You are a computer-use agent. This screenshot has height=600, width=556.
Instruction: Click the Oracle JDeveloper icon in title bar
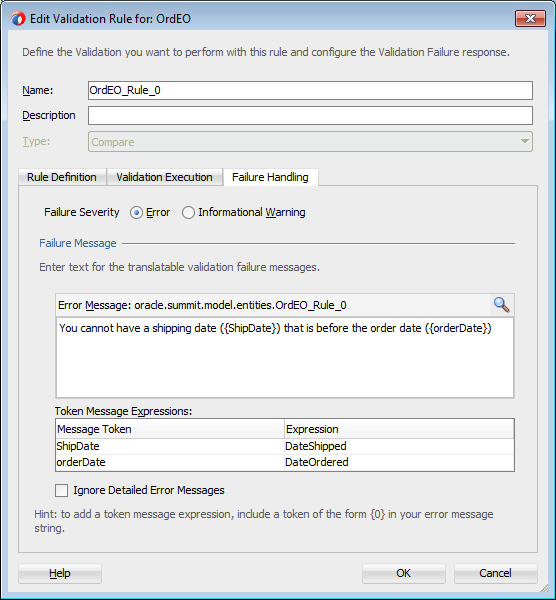click(x=18, y=18)
